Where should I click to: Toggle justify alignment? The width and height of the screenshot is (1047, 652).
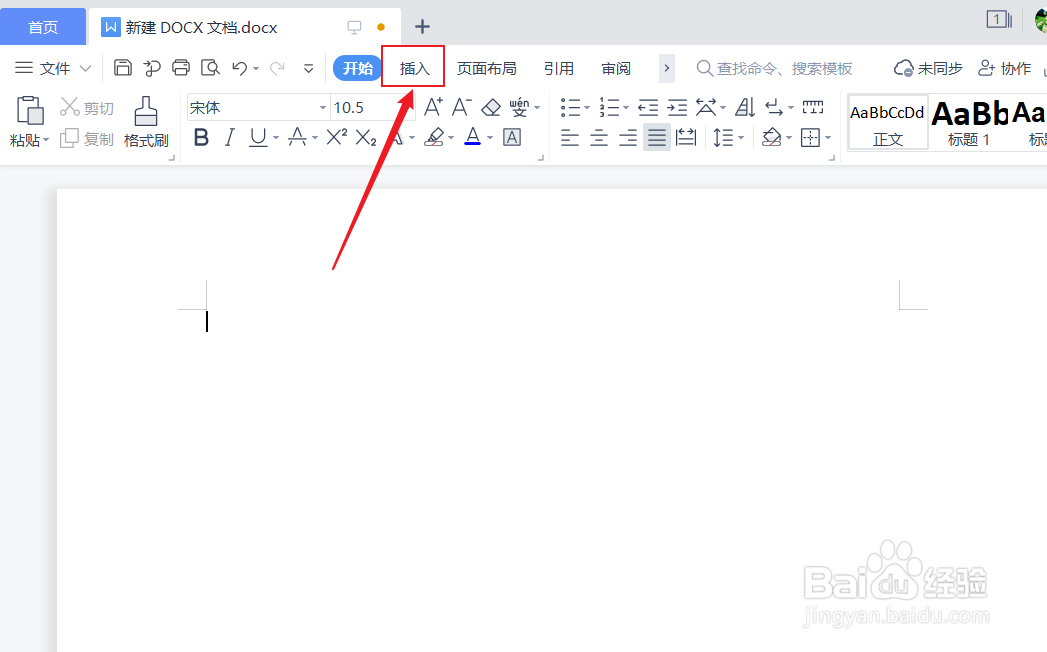(657, 138)
